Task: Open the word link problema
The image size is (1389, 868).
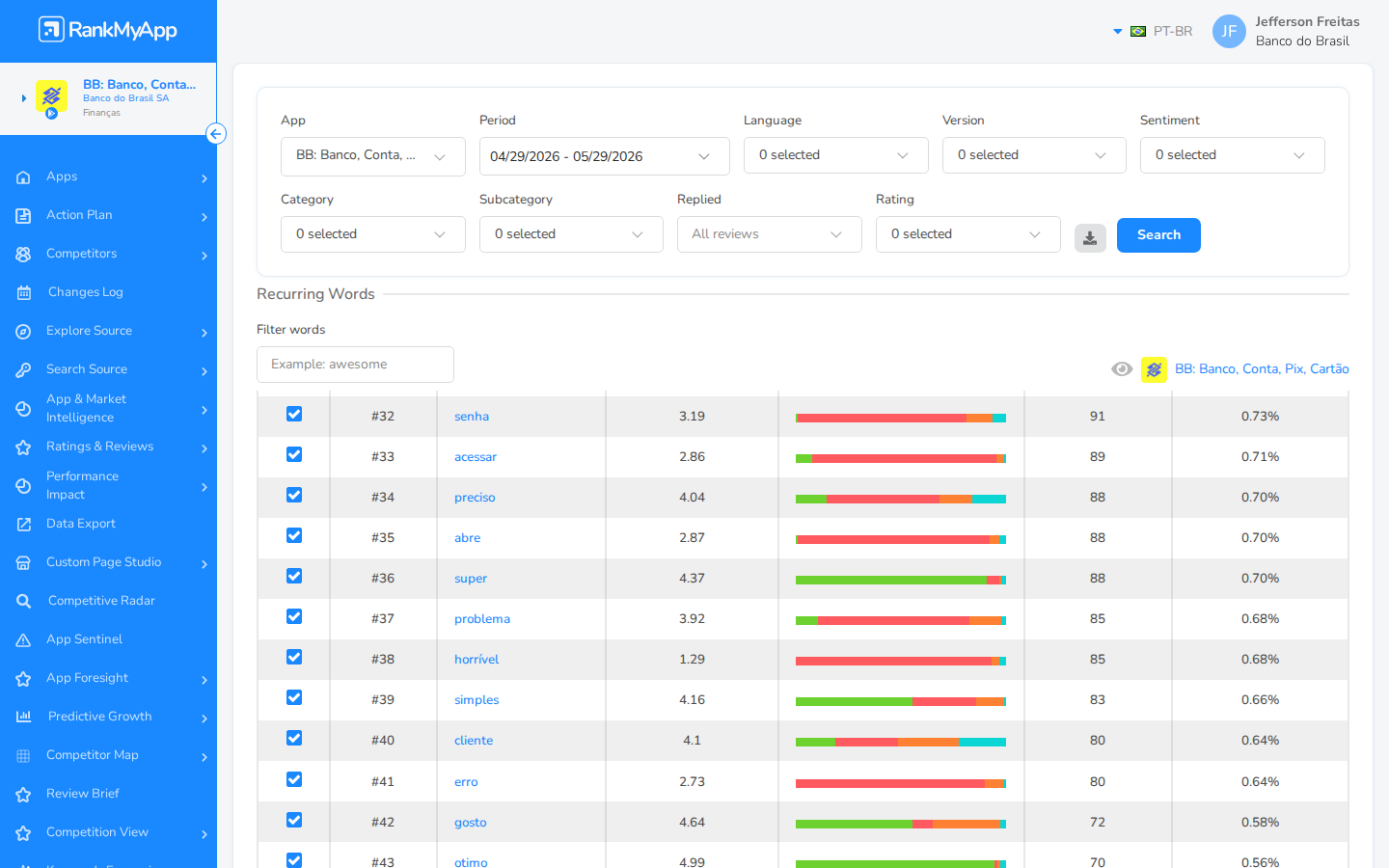Action: [482, 619]
